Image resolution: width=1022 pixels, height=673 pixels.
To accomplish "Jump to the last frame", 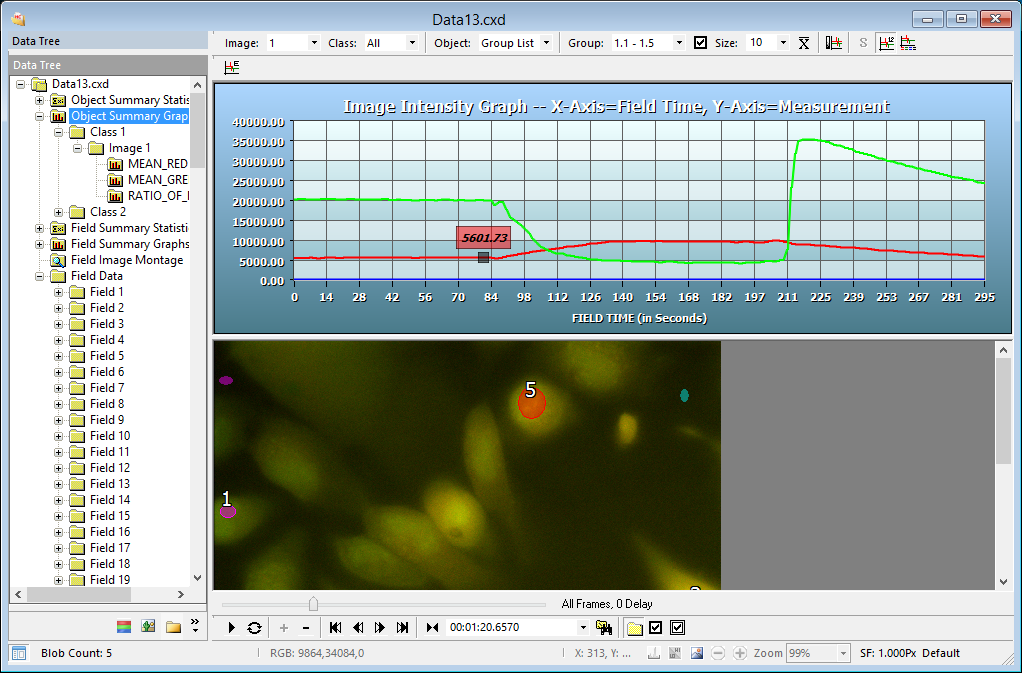I will click(402, 628).
